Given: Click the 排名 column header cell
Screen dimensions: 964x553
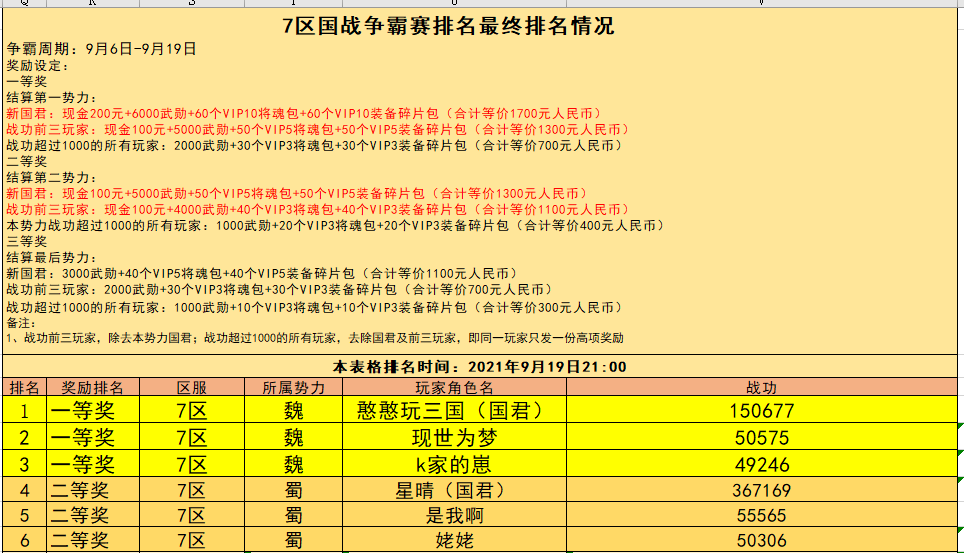Looking at the screenshot, I should 24,387.
